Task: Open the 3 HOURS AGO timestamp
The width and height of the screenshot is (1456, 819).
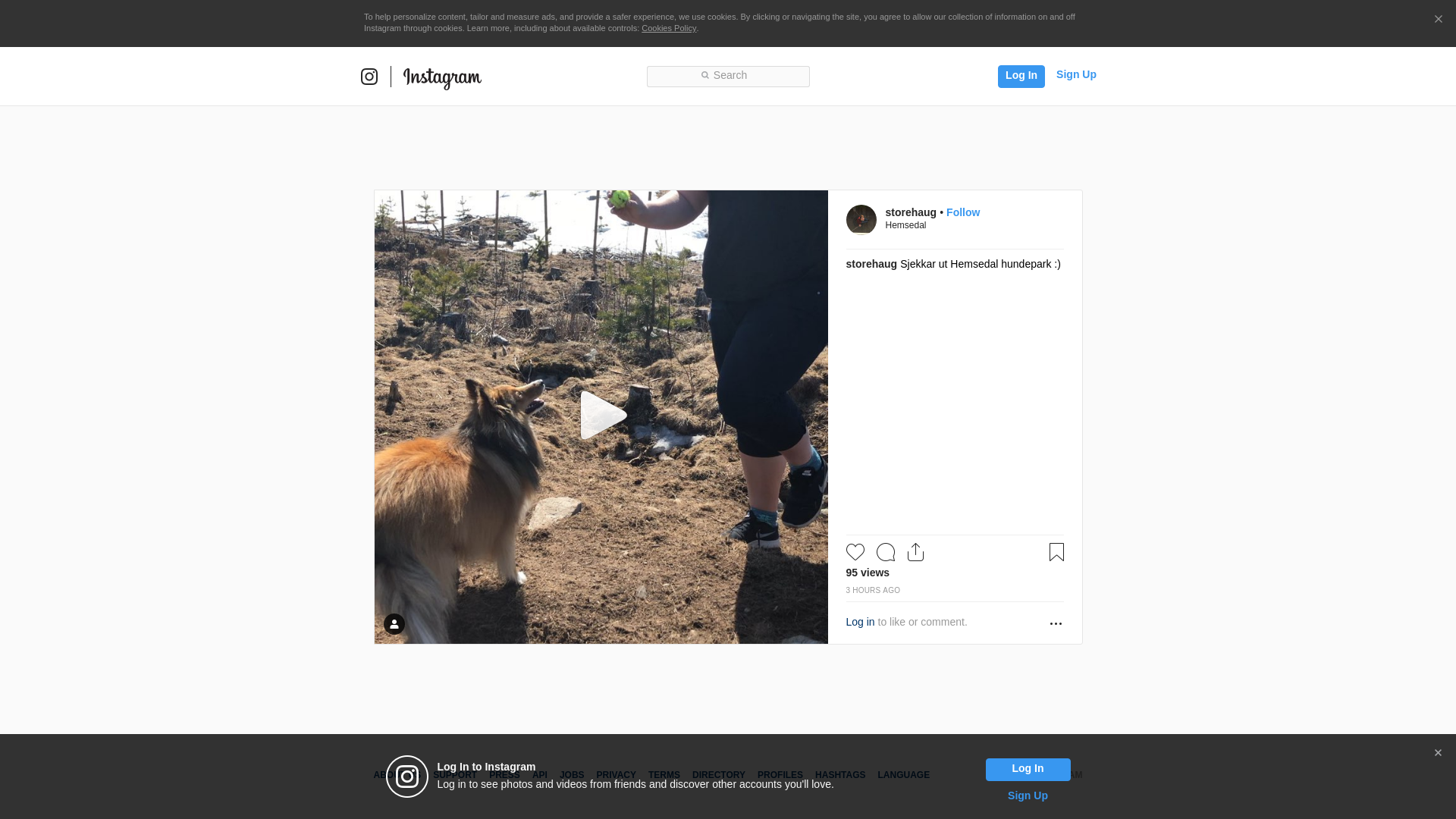Action: (x=873, y=590)
